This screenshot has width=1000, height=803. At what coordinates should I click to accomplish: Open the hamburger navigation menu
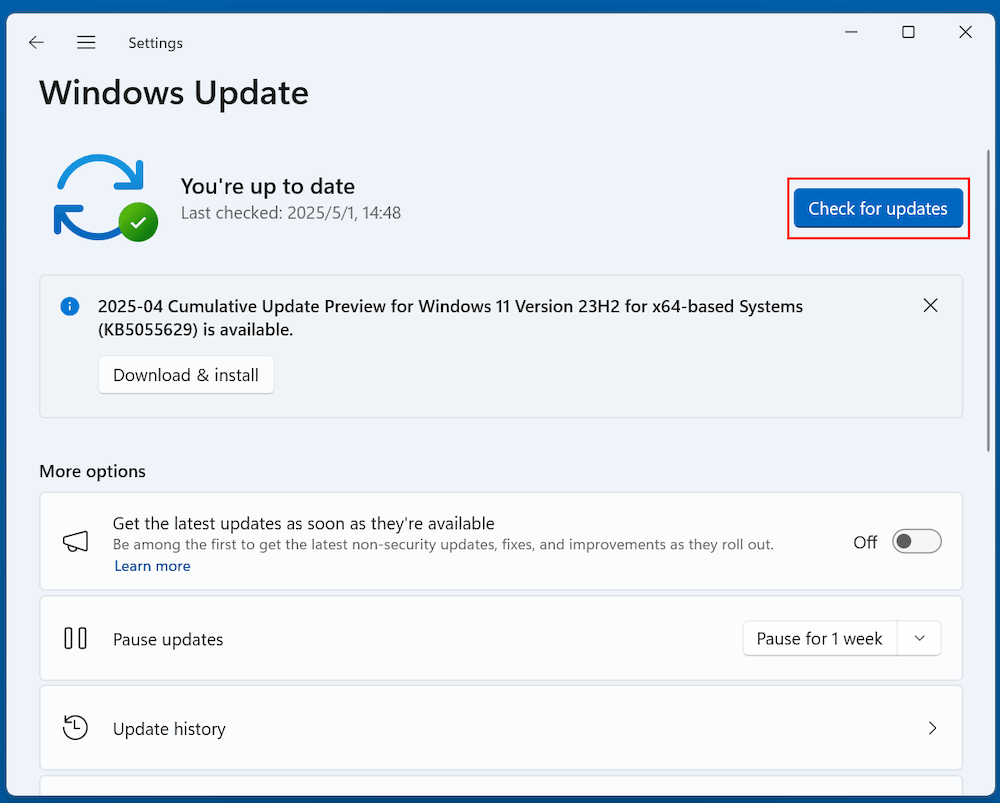[86, 43]
